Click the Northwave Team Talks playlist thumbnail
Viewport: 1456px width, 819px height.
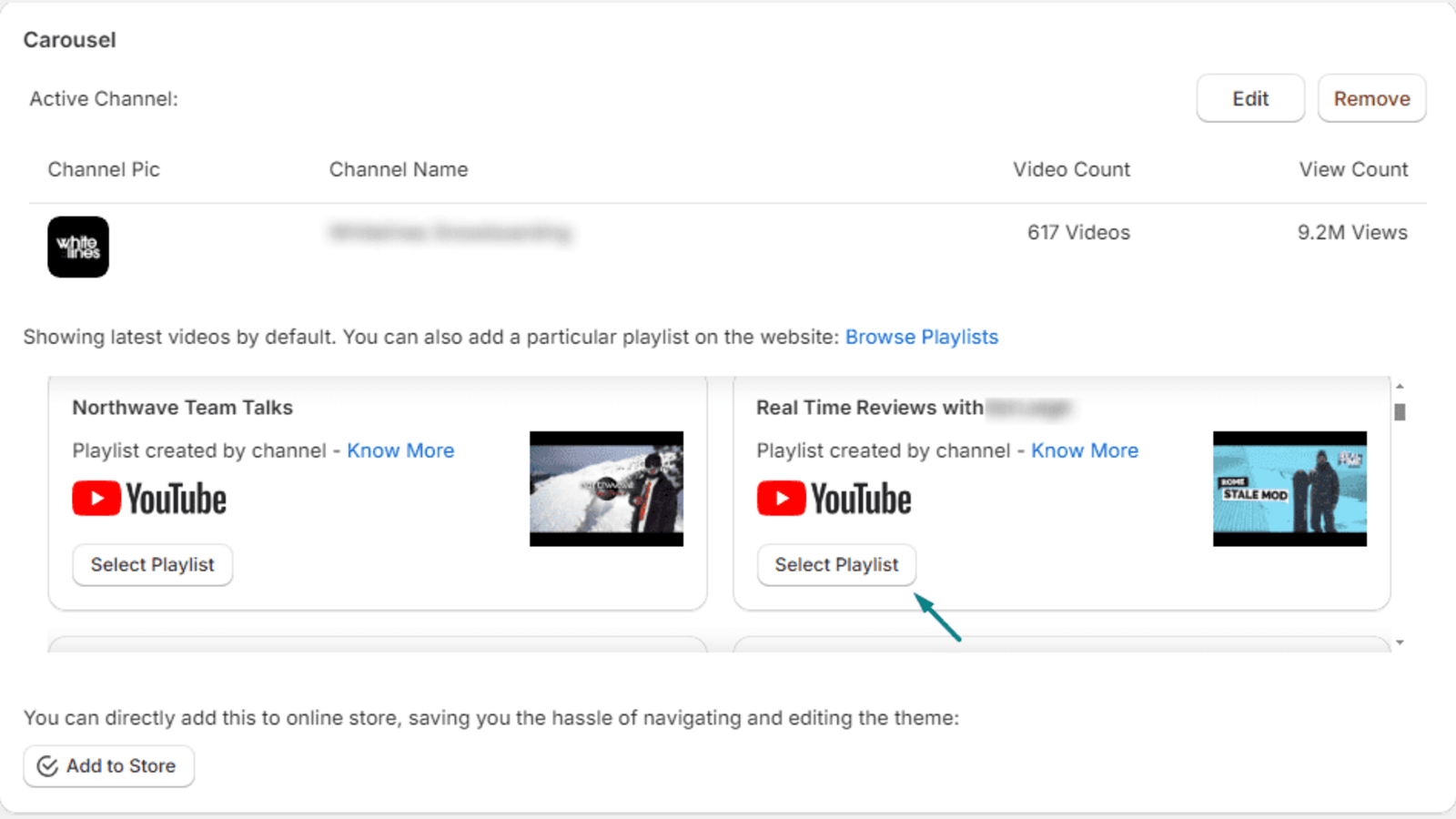coord(606,489)
